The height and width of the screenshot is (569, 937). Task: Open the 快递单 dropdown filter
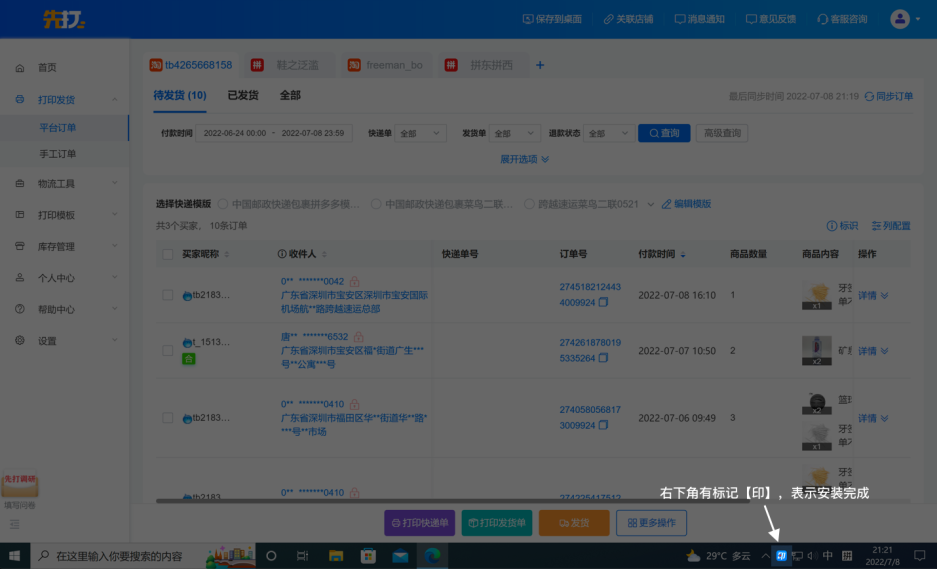pyautogui.click(x=421, y=133)
